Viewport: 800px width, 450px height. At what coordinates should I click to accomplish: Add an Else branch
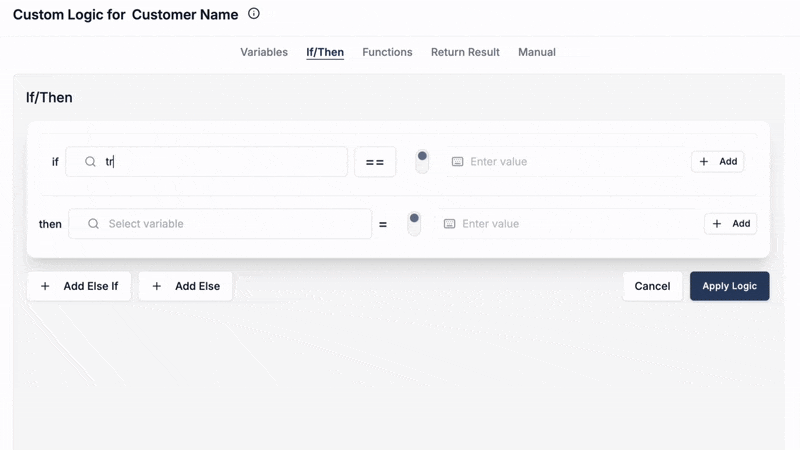coord(186,286)
